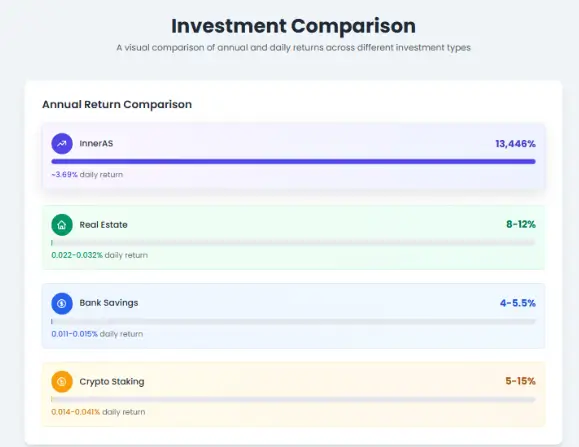The height and width of the screenshot is (447, 579).
Task: Click the subtitle about annual and daily returns
Action: pos(293,48)
